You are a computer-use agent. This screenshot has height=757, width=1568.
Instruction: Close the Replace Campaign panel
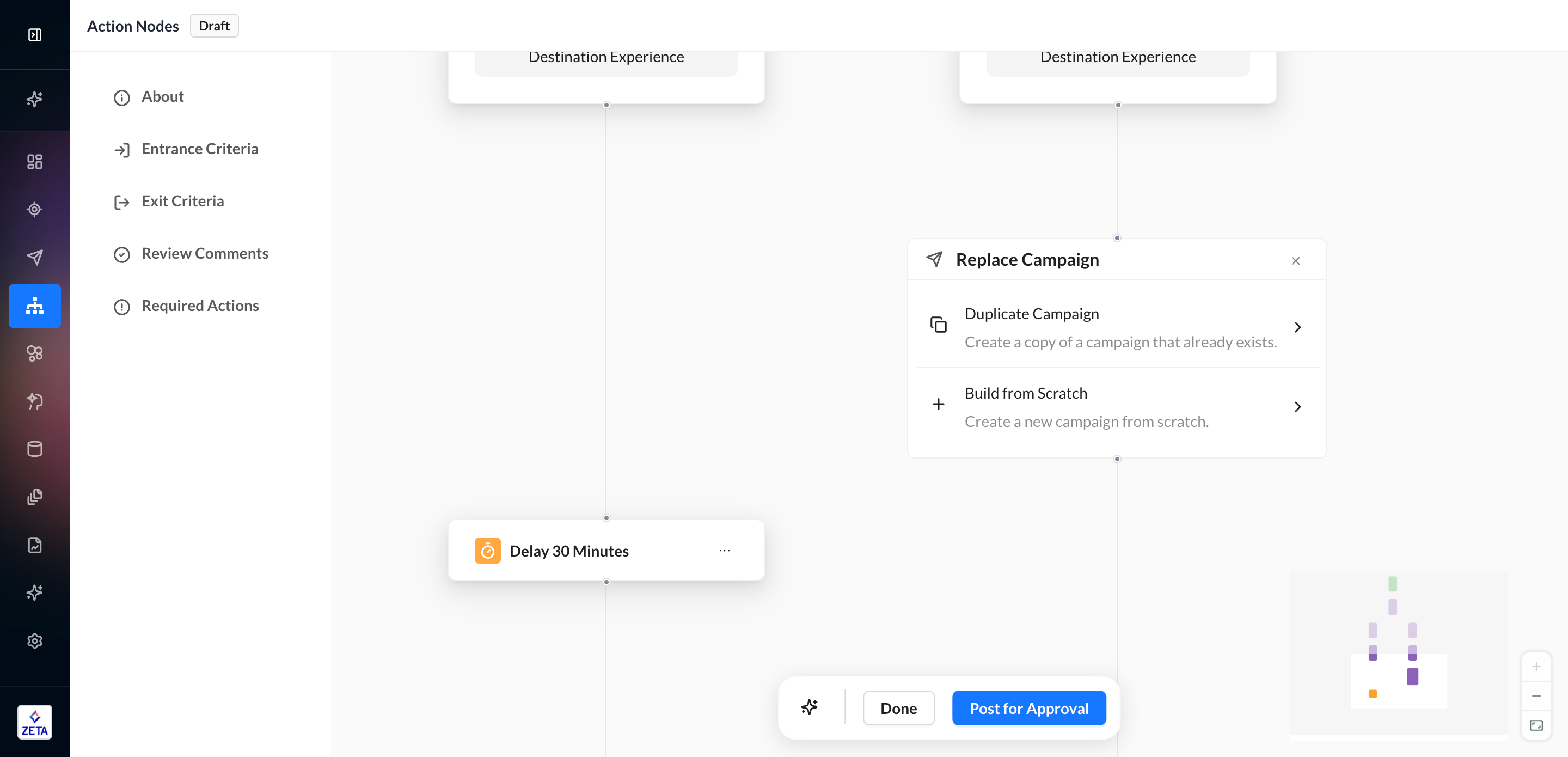click(1295, 261)
